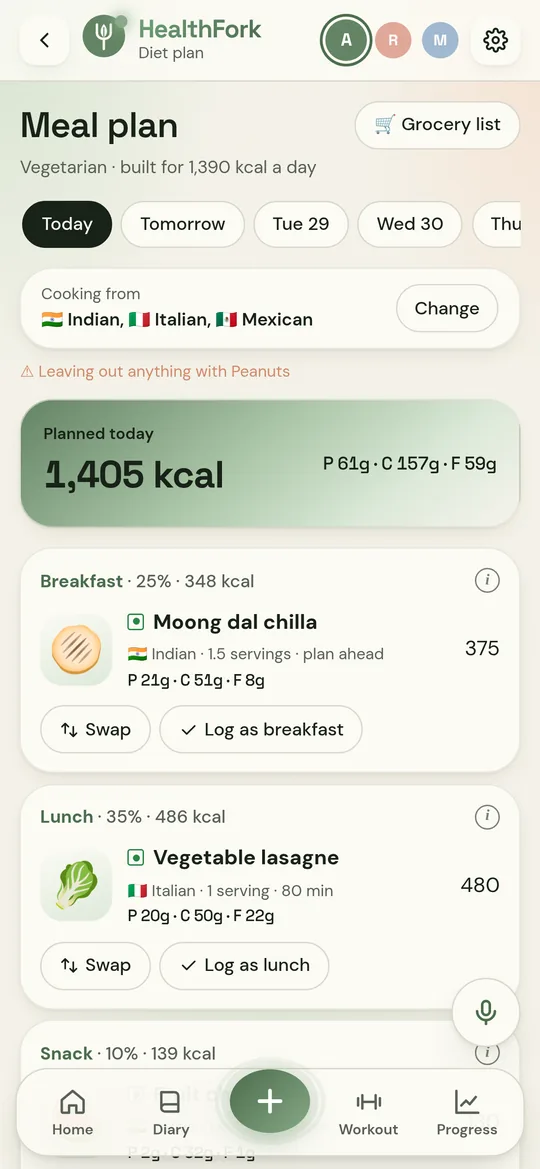Select the Tomorrow day tab
Image resolution: width=540 pixels, height=1169 pixels.
point(183,224)
